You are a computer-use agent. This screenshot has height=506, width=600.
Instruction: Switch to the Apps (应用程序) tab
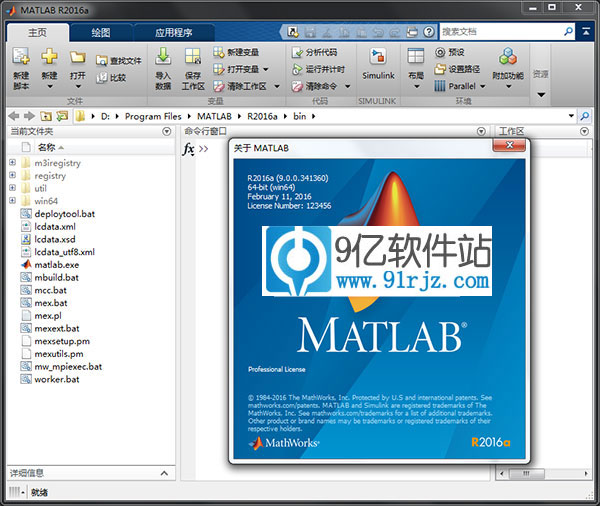click(x=174, y=33)
